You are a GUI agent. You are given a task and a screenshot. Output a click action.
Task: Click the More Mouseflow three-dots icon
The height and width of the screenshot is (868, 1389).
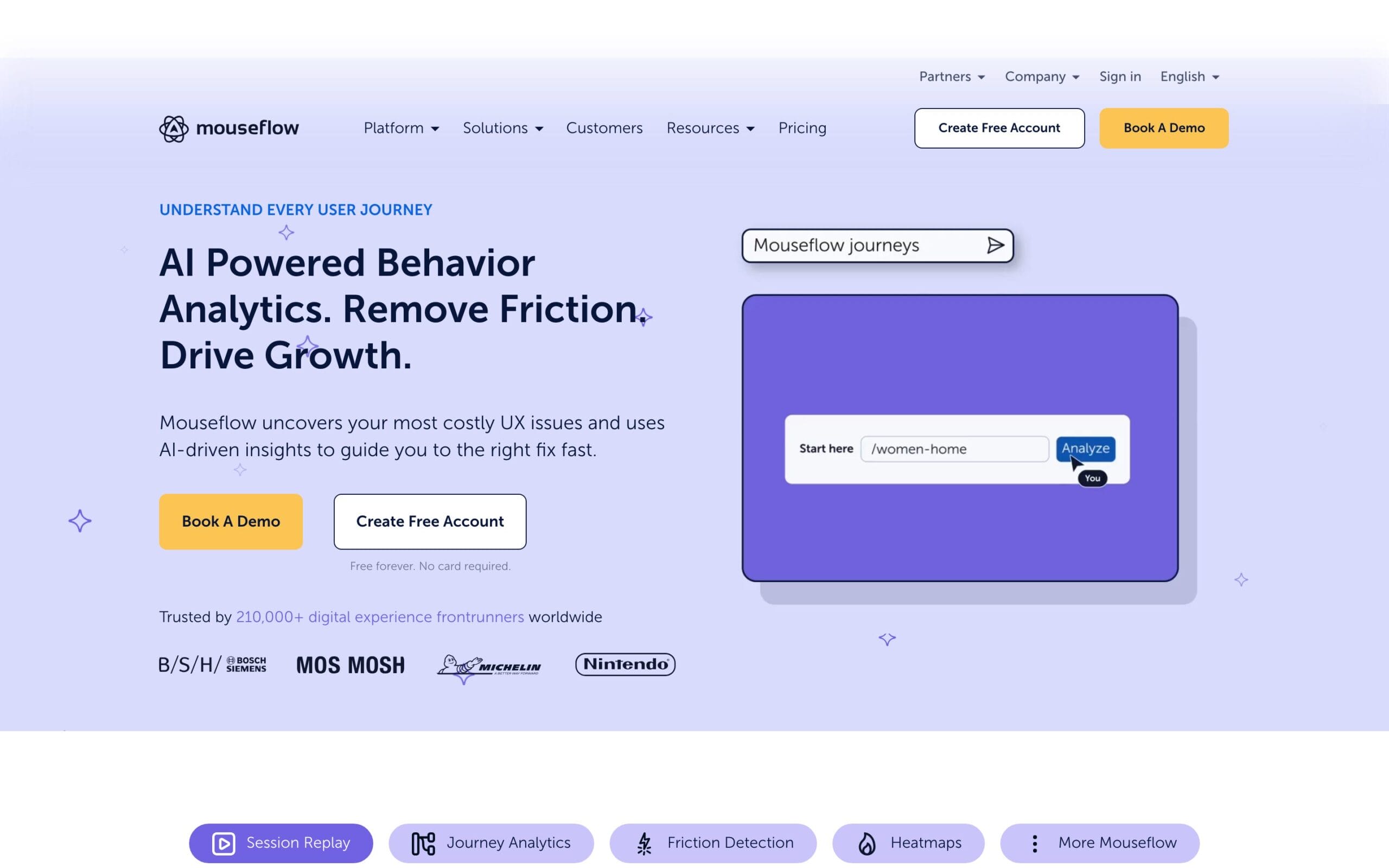(1034, 843)
